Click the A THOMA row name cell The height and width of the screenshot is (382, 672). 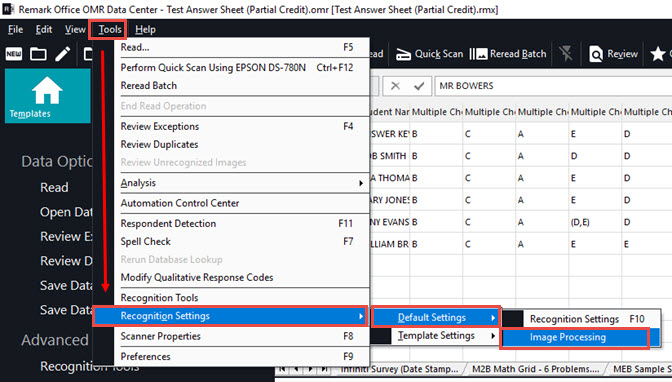click(390, 178)
